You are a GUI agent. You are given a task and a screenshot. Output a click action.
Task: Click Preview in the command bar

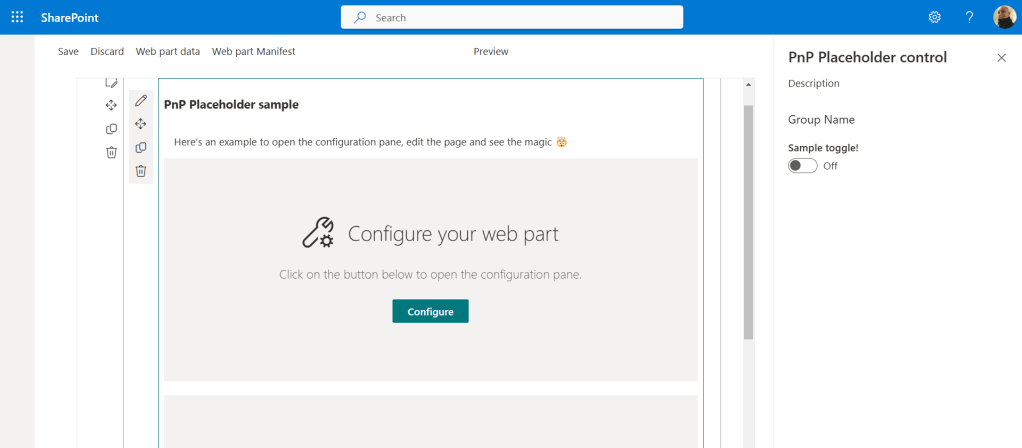pyautogui.click(x=490, y=51)
